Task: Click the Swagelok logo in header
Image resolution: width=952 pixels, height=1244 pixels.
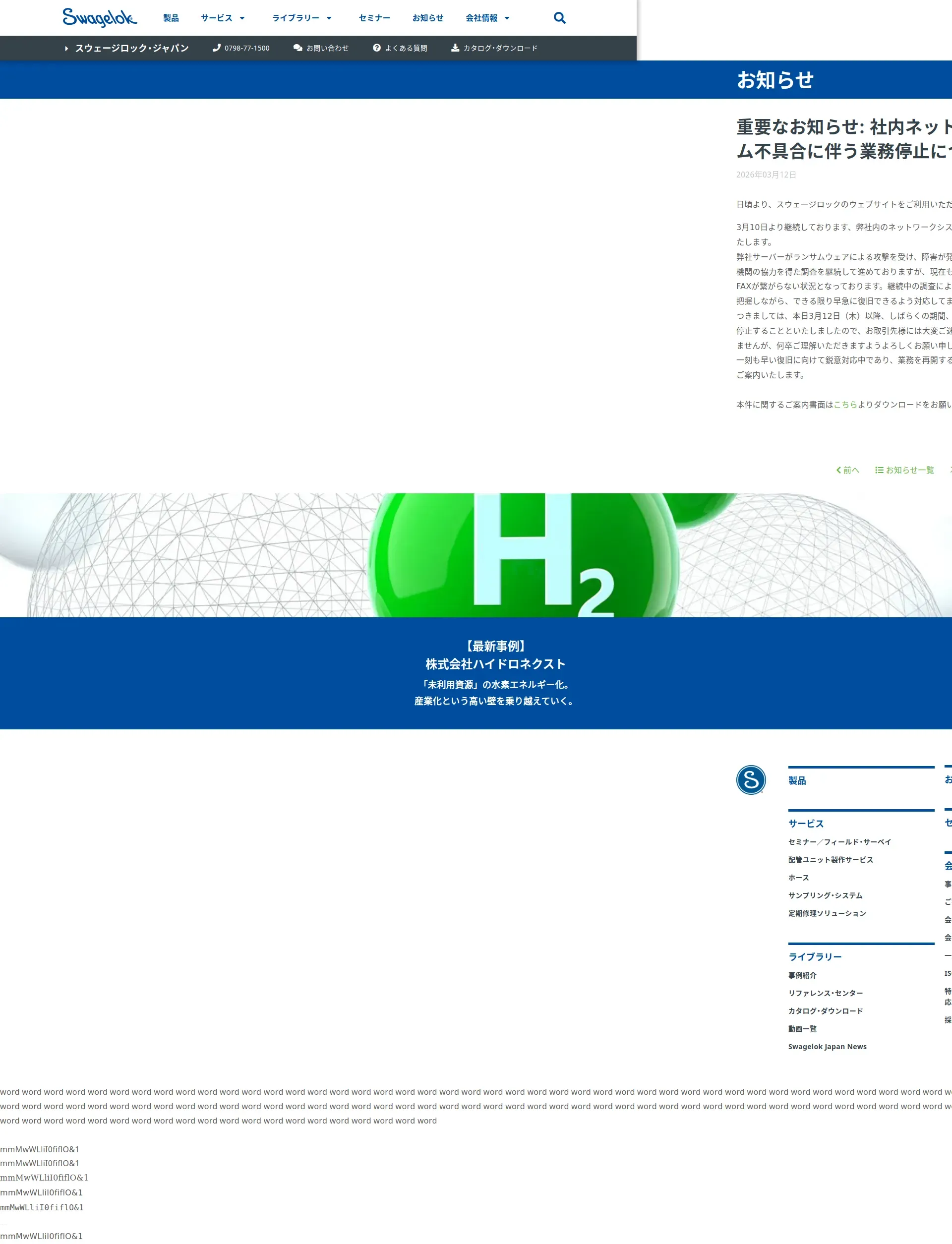Action: pos(100,17)
